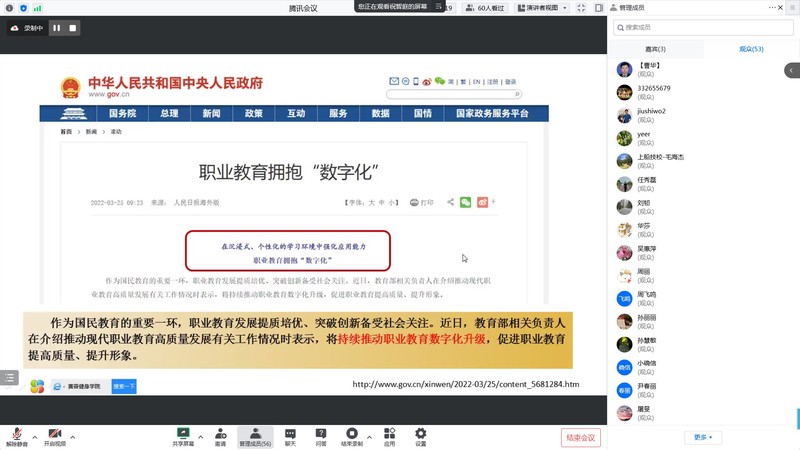Open meeting 设置 settings gear
800x450 pixels.
click(421, 436)
